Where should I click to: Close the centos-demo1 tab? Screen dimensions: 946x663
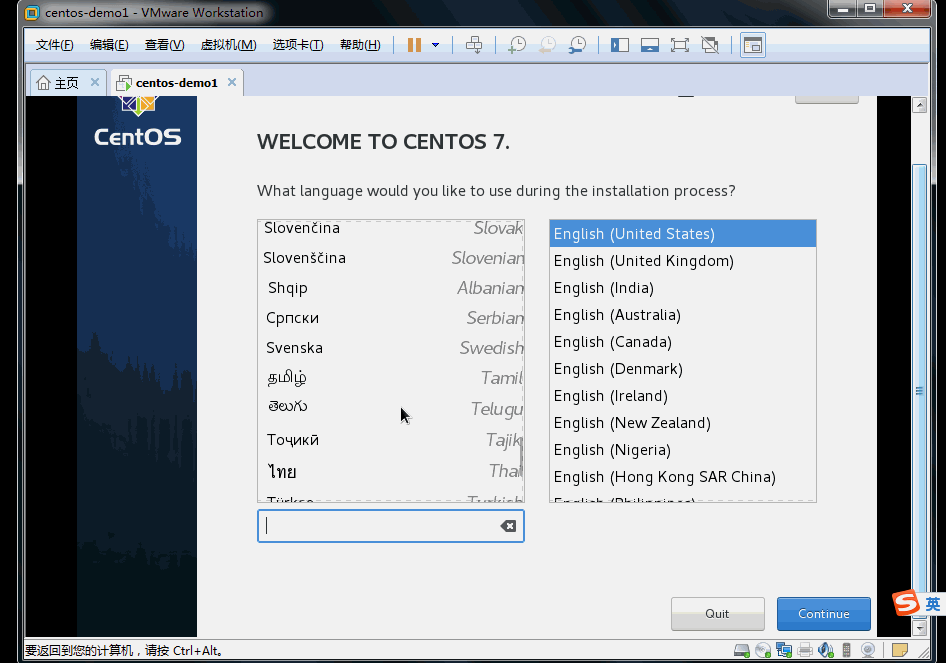tap(232, 82)
